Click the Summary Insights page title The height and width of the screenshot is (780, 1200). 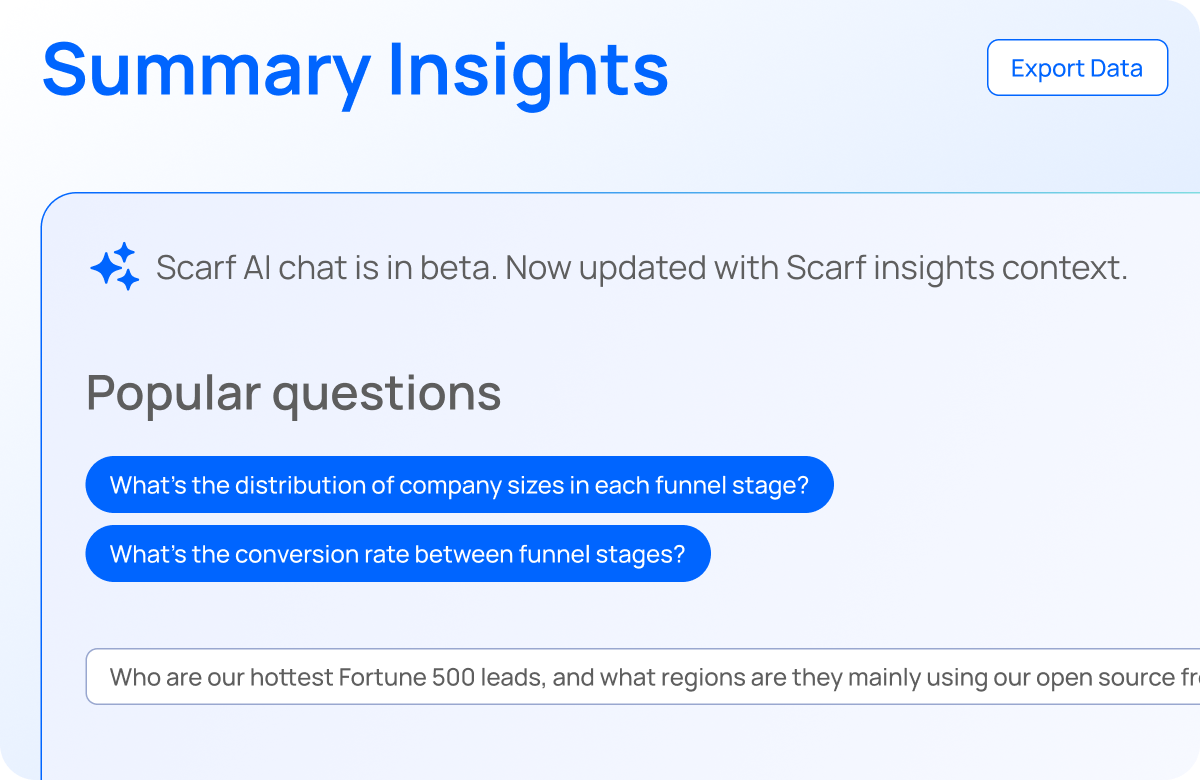pyautogui.click(x=356, y=66)
